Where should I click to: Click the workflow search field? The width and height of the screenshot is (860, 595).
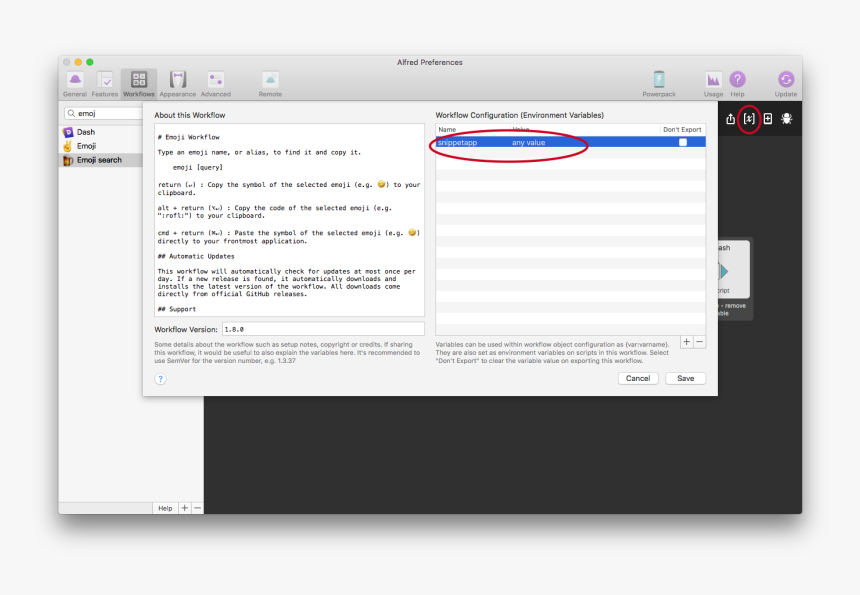(x=104, y=114)
